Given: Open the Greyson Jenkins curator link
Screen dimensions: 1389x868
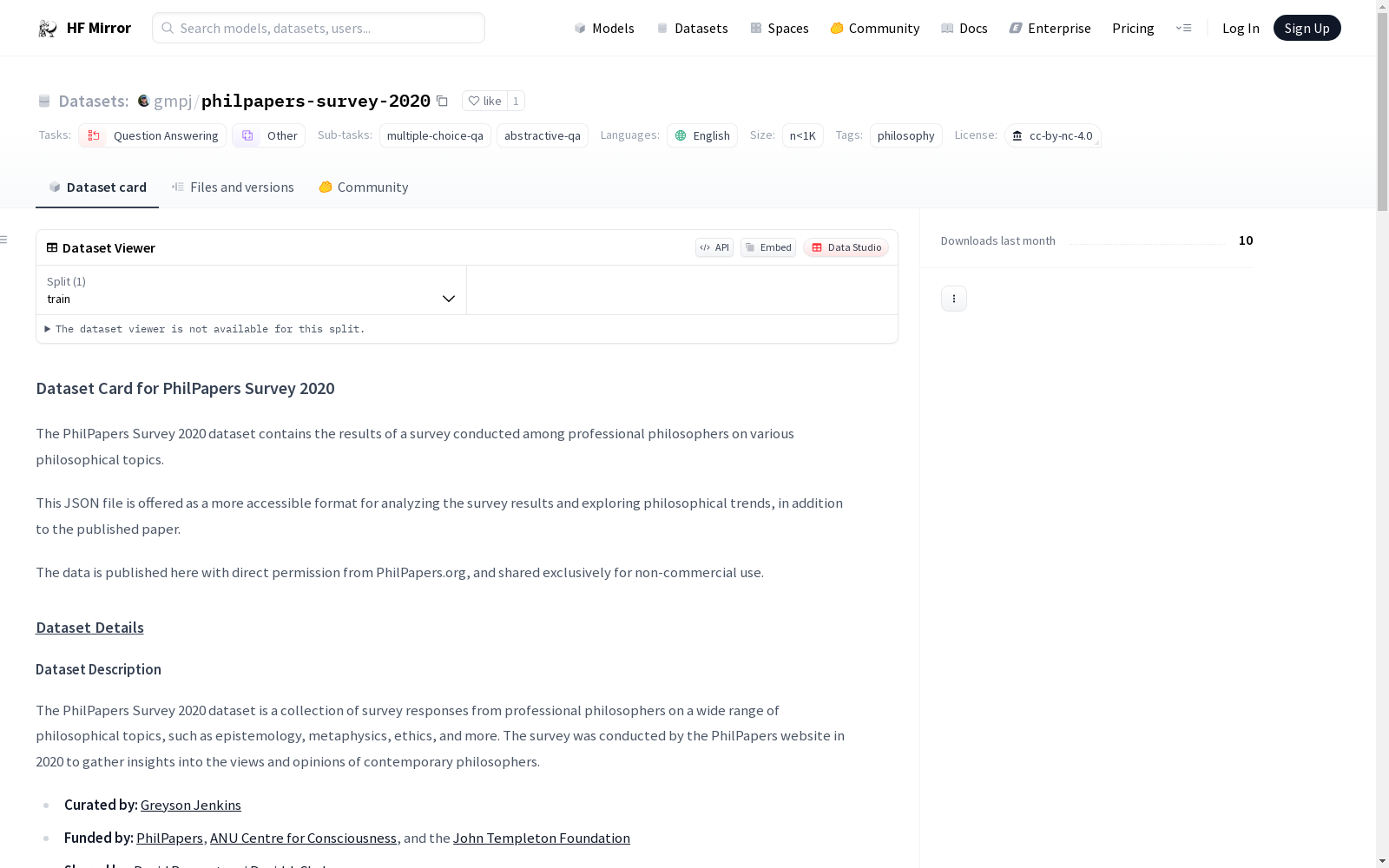Looking at the screenshot, I should click(x=191, y=805).
